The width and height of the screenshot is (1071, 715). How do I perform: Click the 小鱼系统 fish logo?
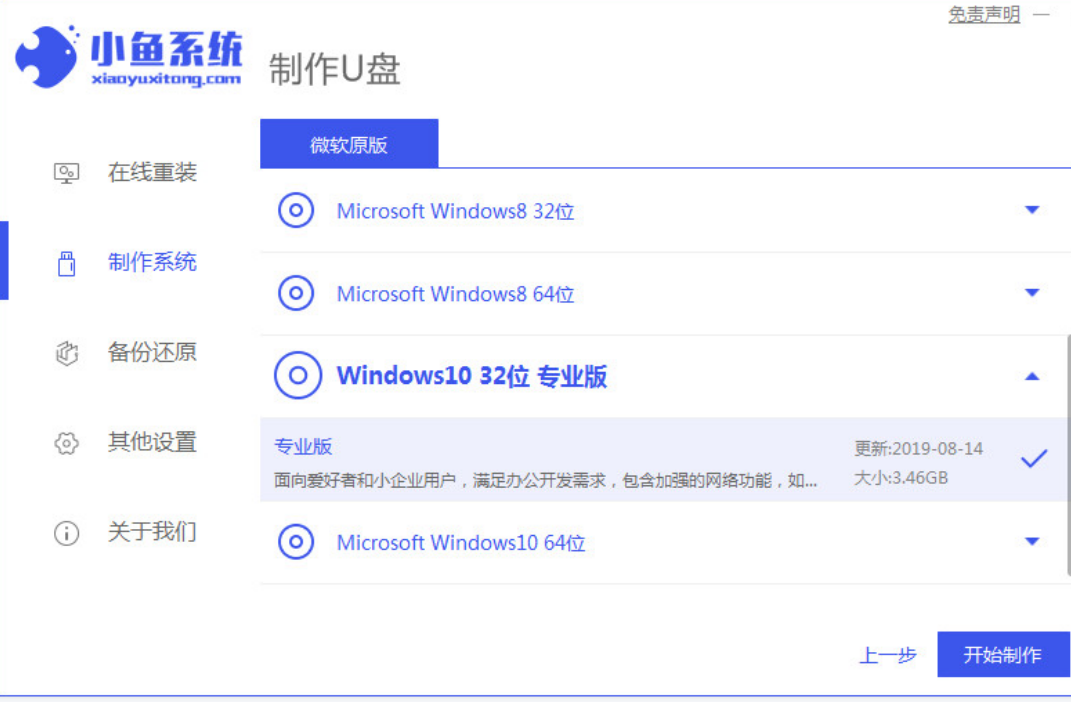pyautogui.click(x=48, y=57)
